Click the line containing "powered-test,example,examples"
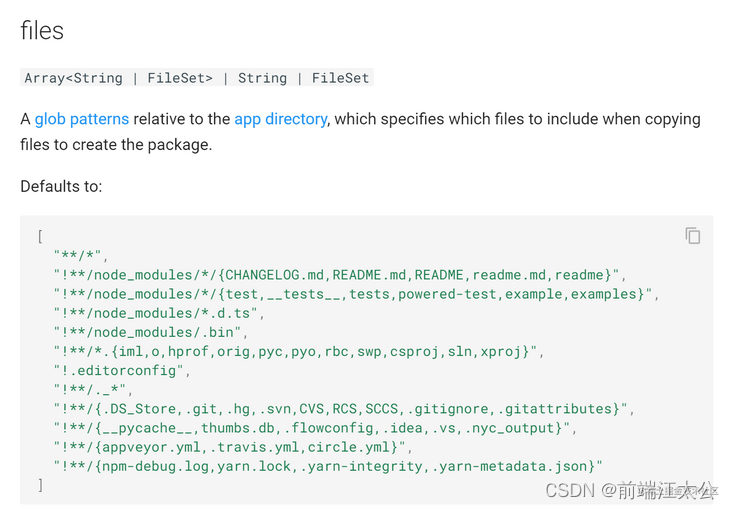The image size is (732, 509). 356,294
